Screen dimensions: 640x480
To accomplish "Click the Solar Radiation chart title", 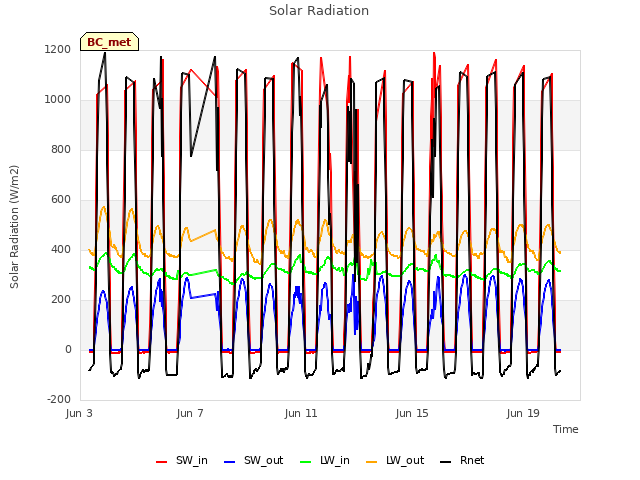I will click(x=319, y=11).
